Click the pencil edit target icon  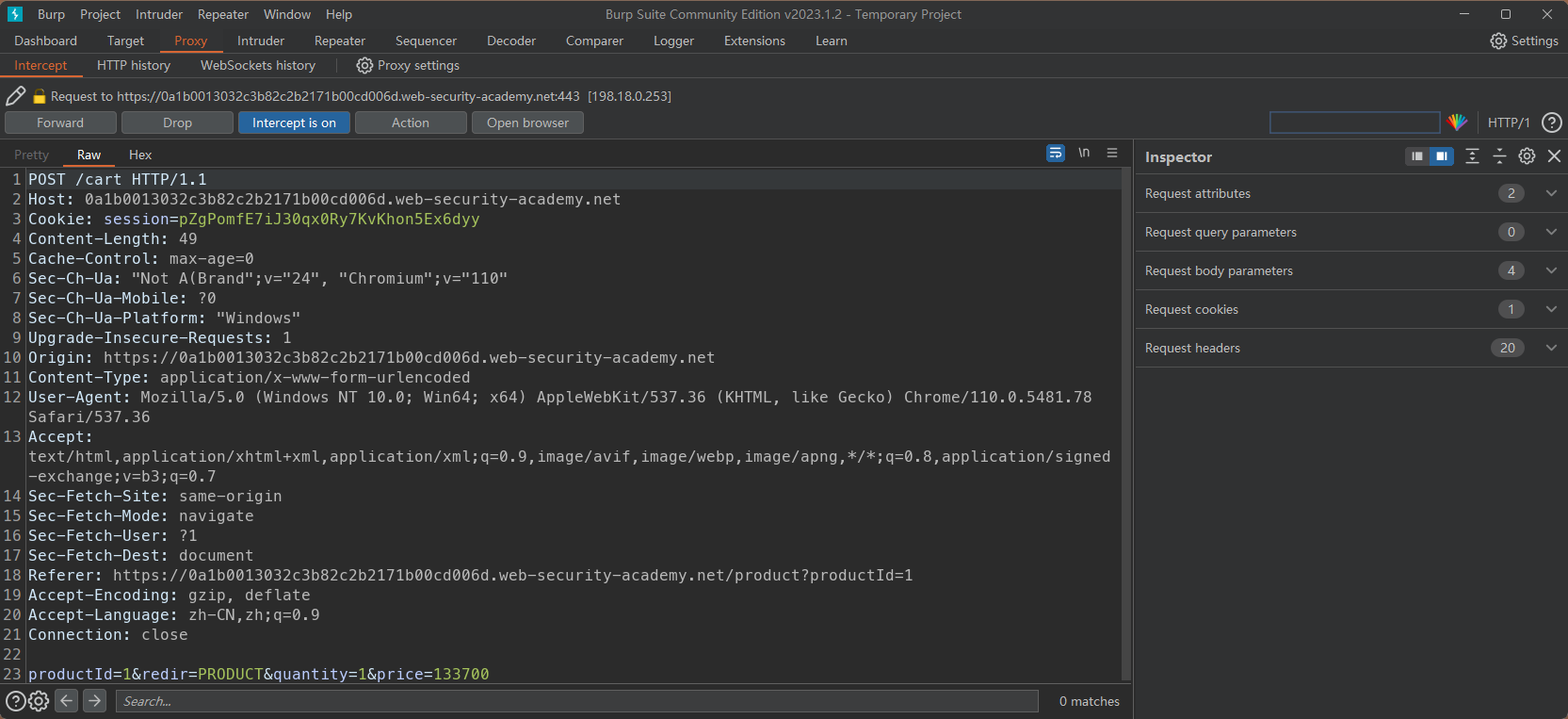(16, 96)
